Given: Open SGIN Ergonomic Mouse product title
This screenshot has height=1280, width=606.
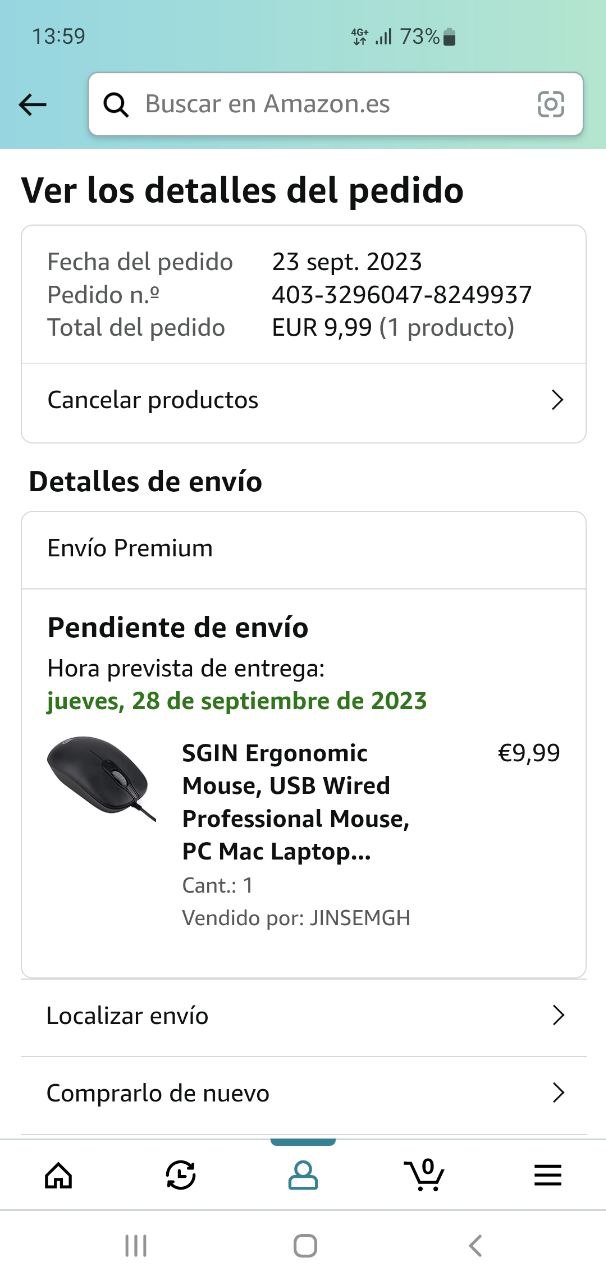Looking at the screenshot, I should point(295,802).
